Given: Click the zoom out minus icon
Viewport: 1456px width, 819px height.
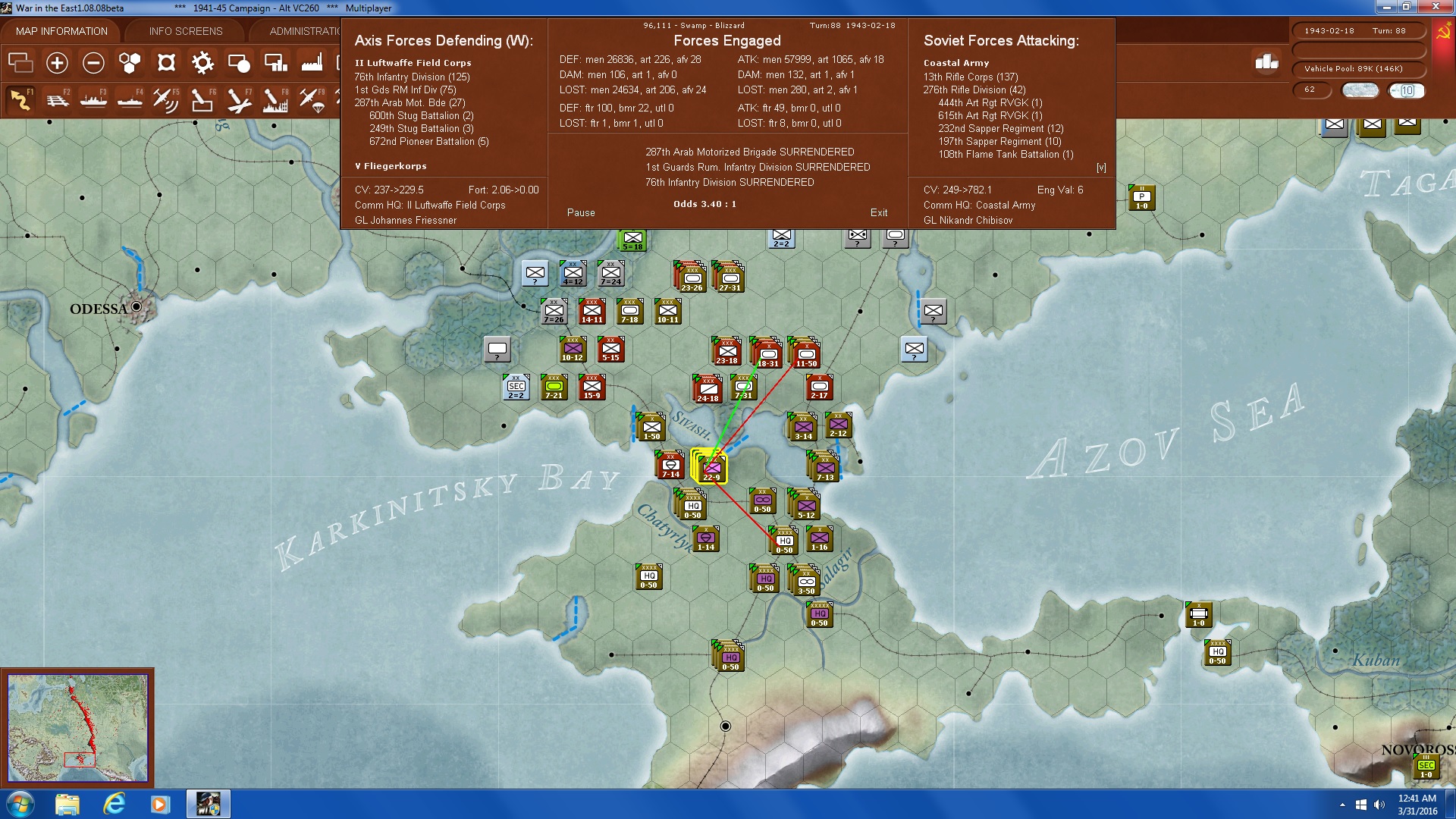Looking at the screenshot, I should tap(93, 63).
